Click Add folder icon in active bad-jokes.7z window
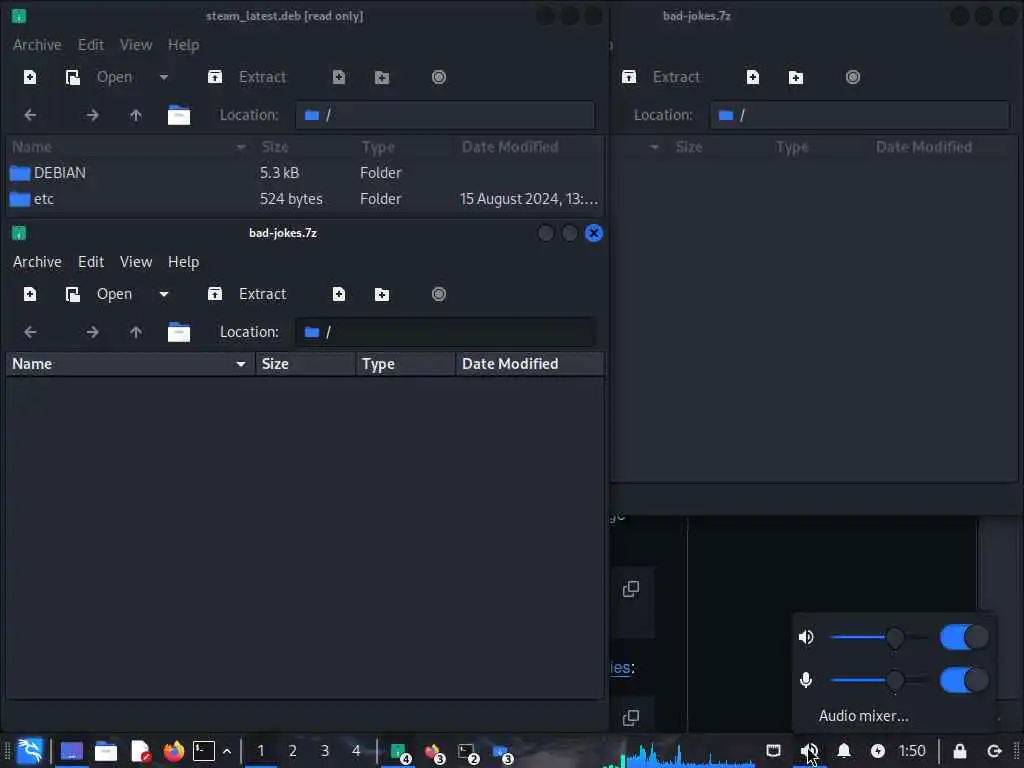Viewport: 1024px width, 768px height. click(x=382, y=295)
